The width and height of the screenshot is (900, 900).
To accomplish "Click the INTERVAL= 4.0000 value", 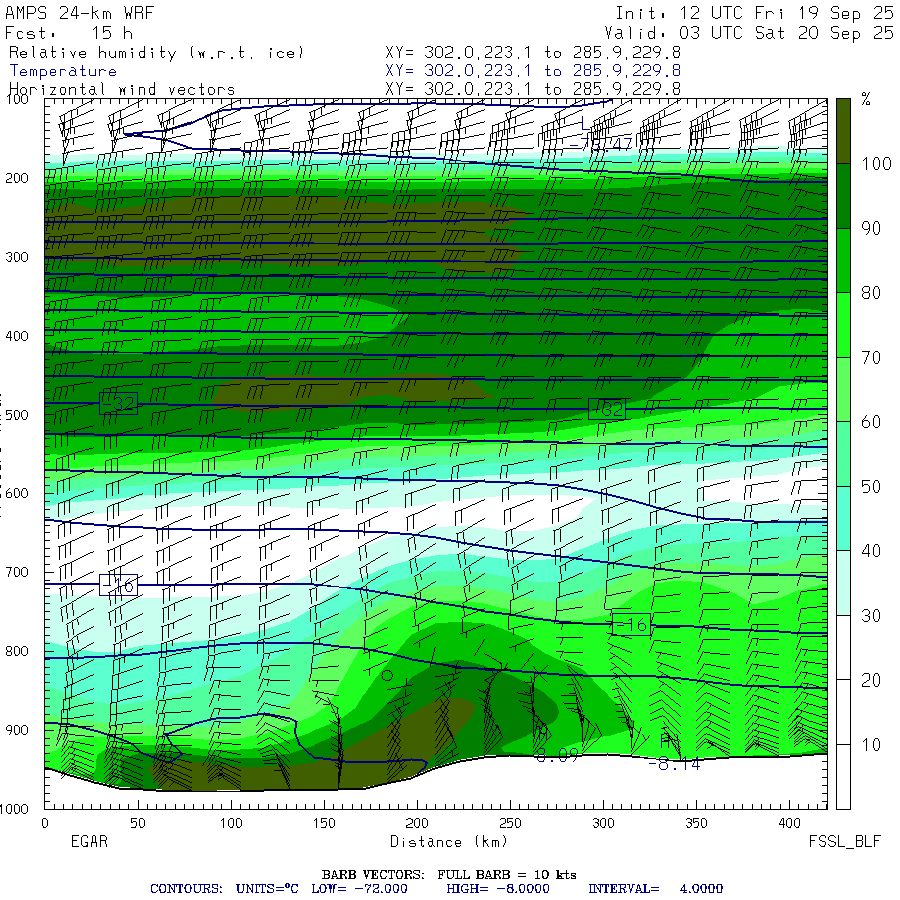I will tap(655, 889).
